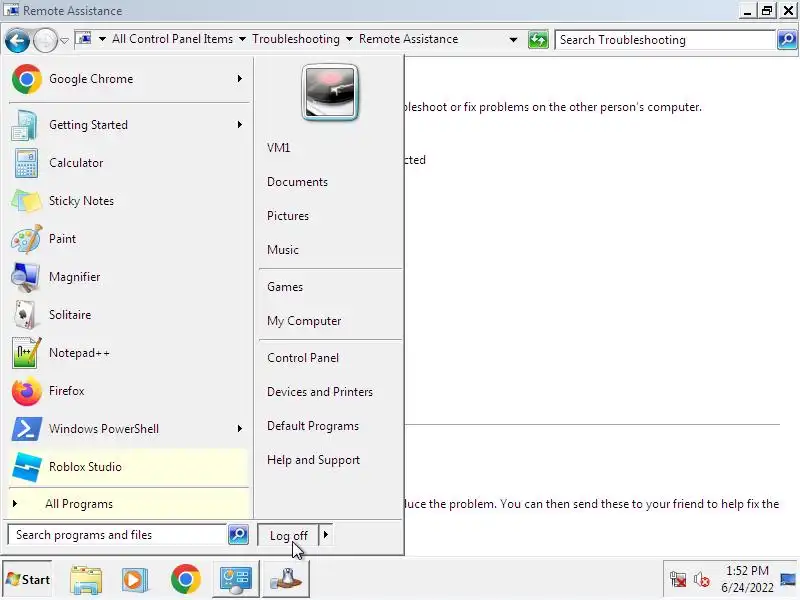Viewport: 800px width, 600px height.
Task: Open the Magnifier program icon
Action: tap(25, 277)
